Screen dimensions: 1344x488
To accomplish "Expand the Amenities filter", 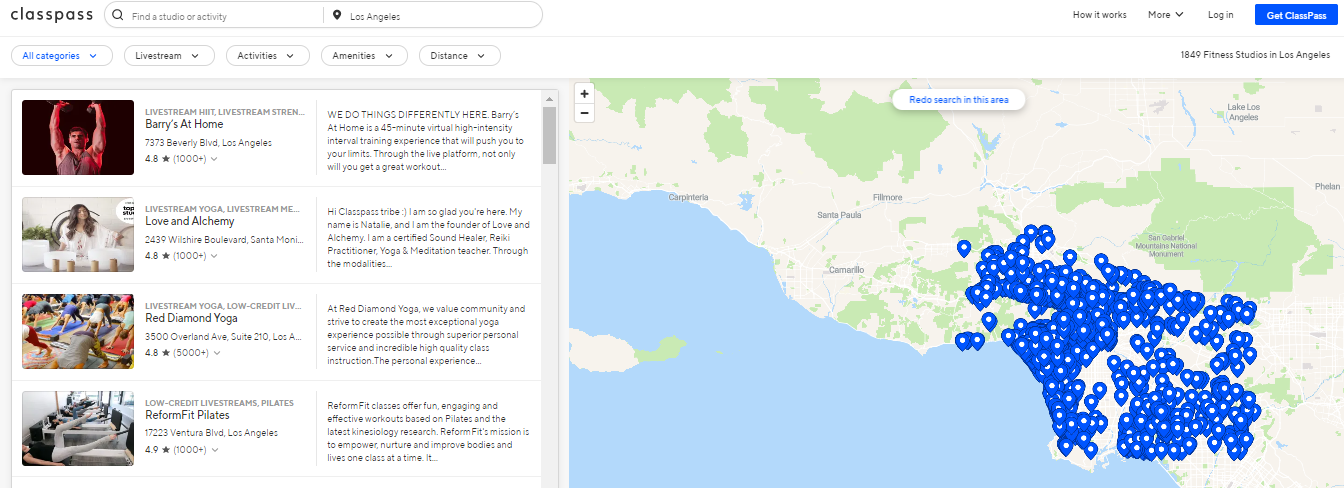I will coord(364,56).
